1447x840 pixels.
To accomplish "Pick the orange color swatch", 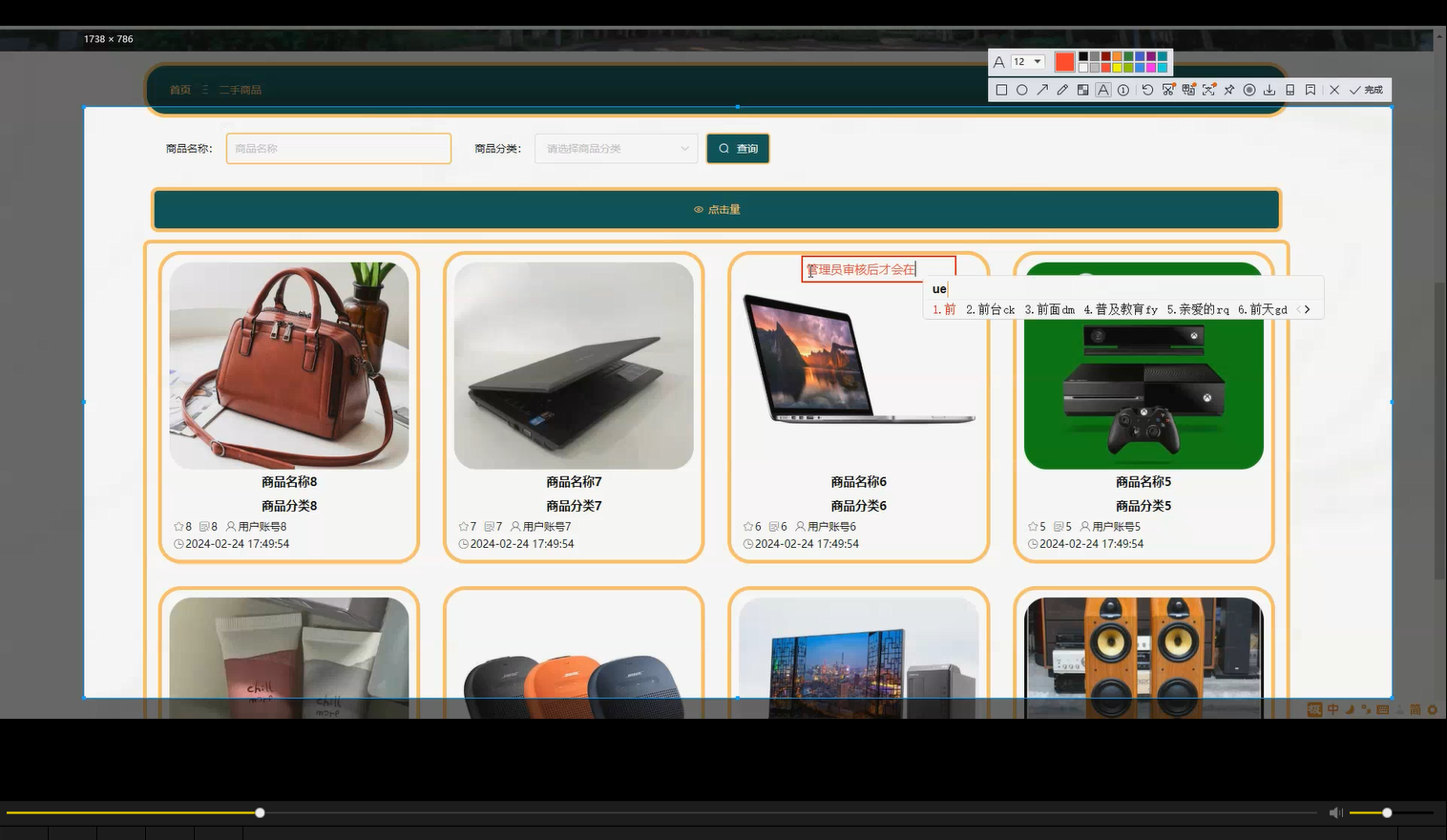I will pos(1117,57).
